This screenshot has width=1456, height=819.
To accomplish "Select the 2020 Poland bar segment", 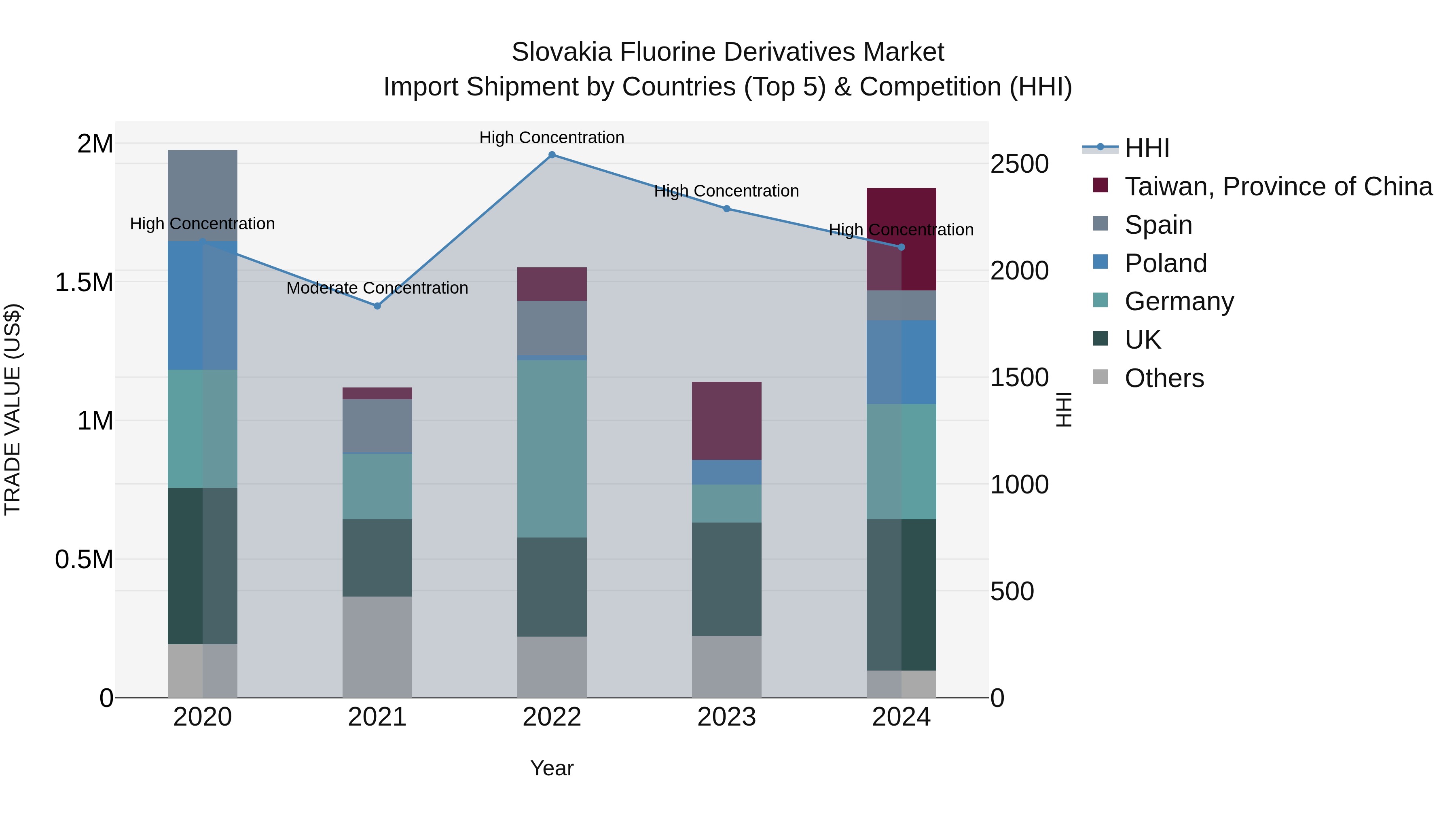I will 202,306.
